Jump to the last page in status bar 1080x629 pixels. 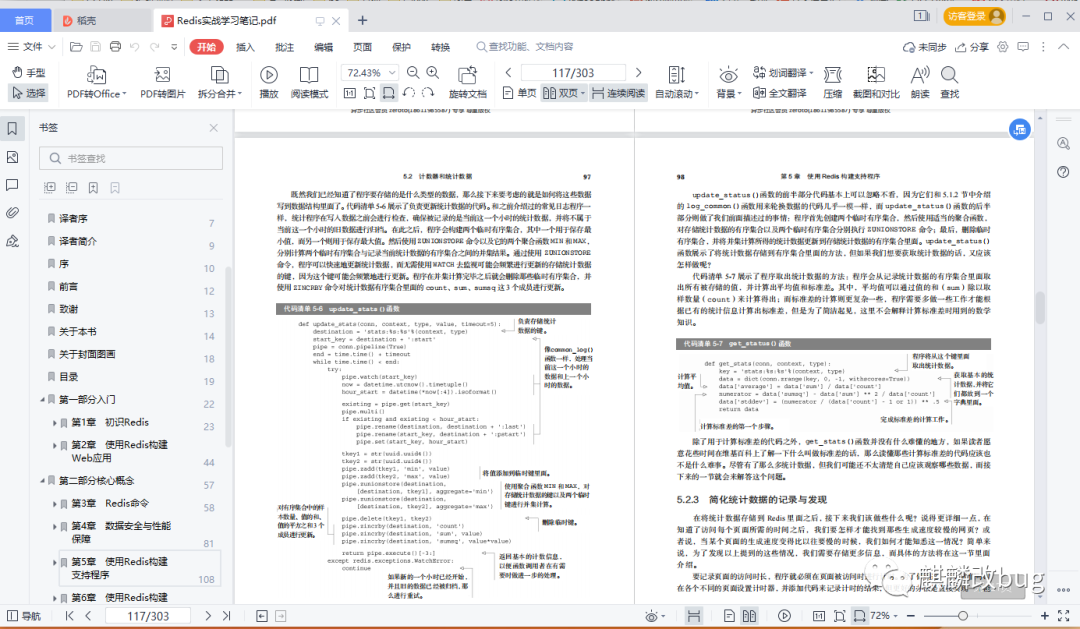click(x=227, y=616)
